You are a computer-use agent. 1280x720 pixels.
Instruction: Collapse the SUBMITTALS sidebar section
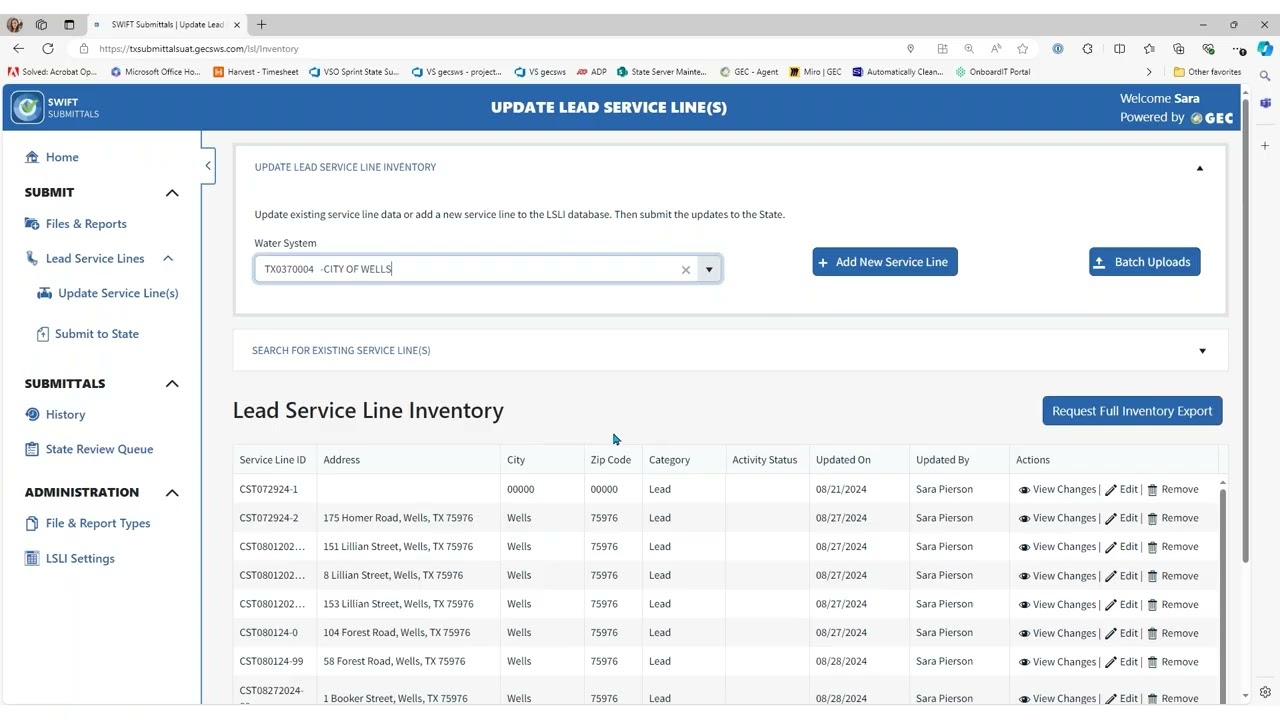click(172, 384)
